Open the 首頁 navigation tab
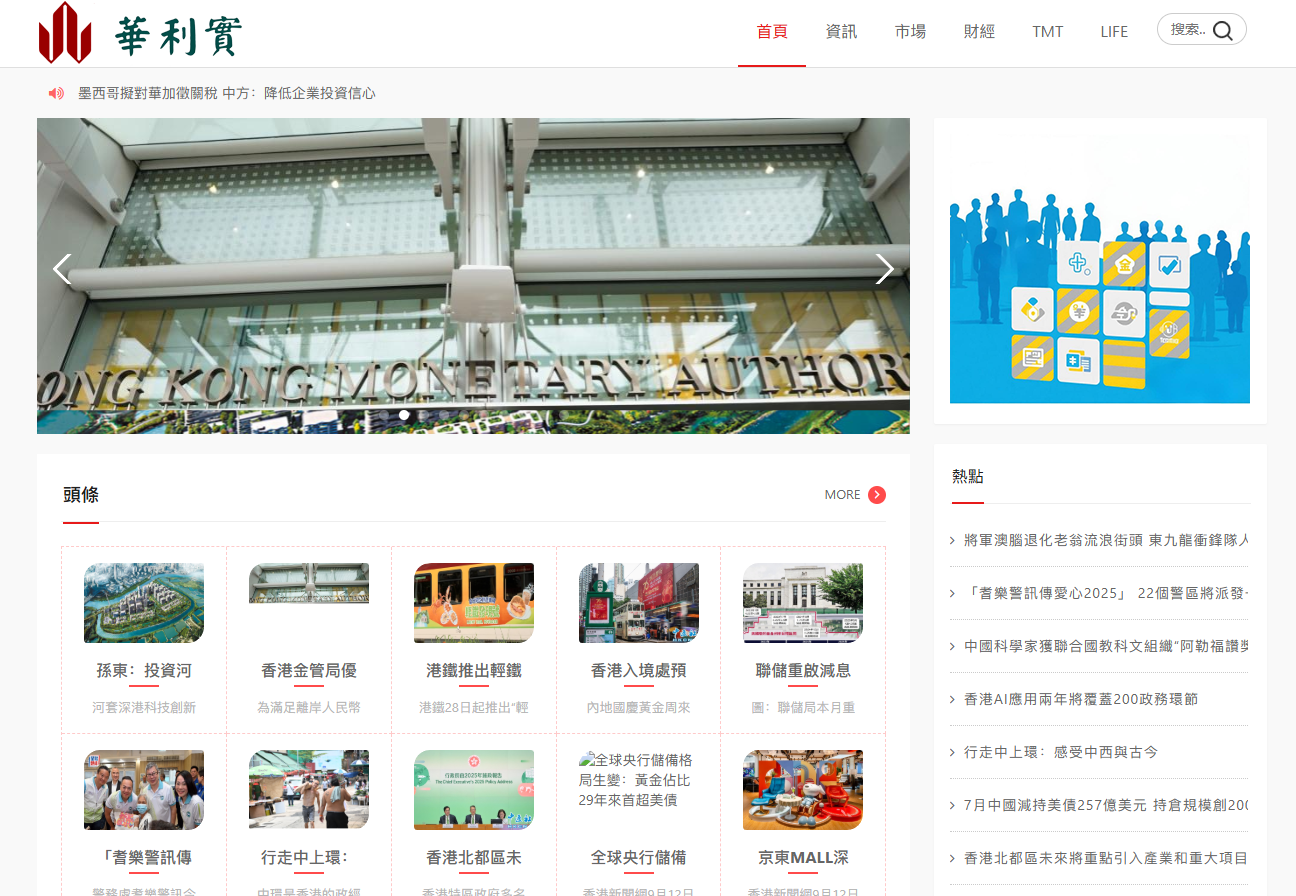This screenshot has height=896, width=1296. coord(771,32)
